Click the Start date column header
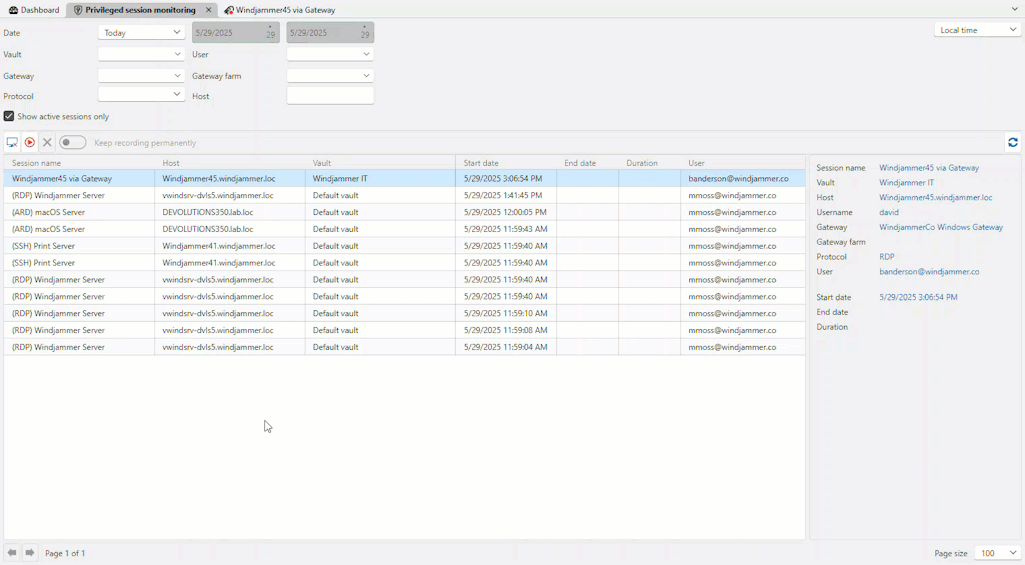The width and height of the screenshot is (1025, 565). [481, 163]
